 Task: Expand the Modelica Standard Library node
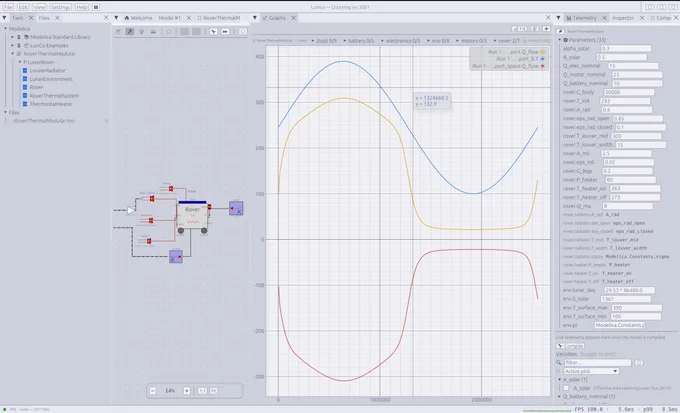(x=13, y=37)
